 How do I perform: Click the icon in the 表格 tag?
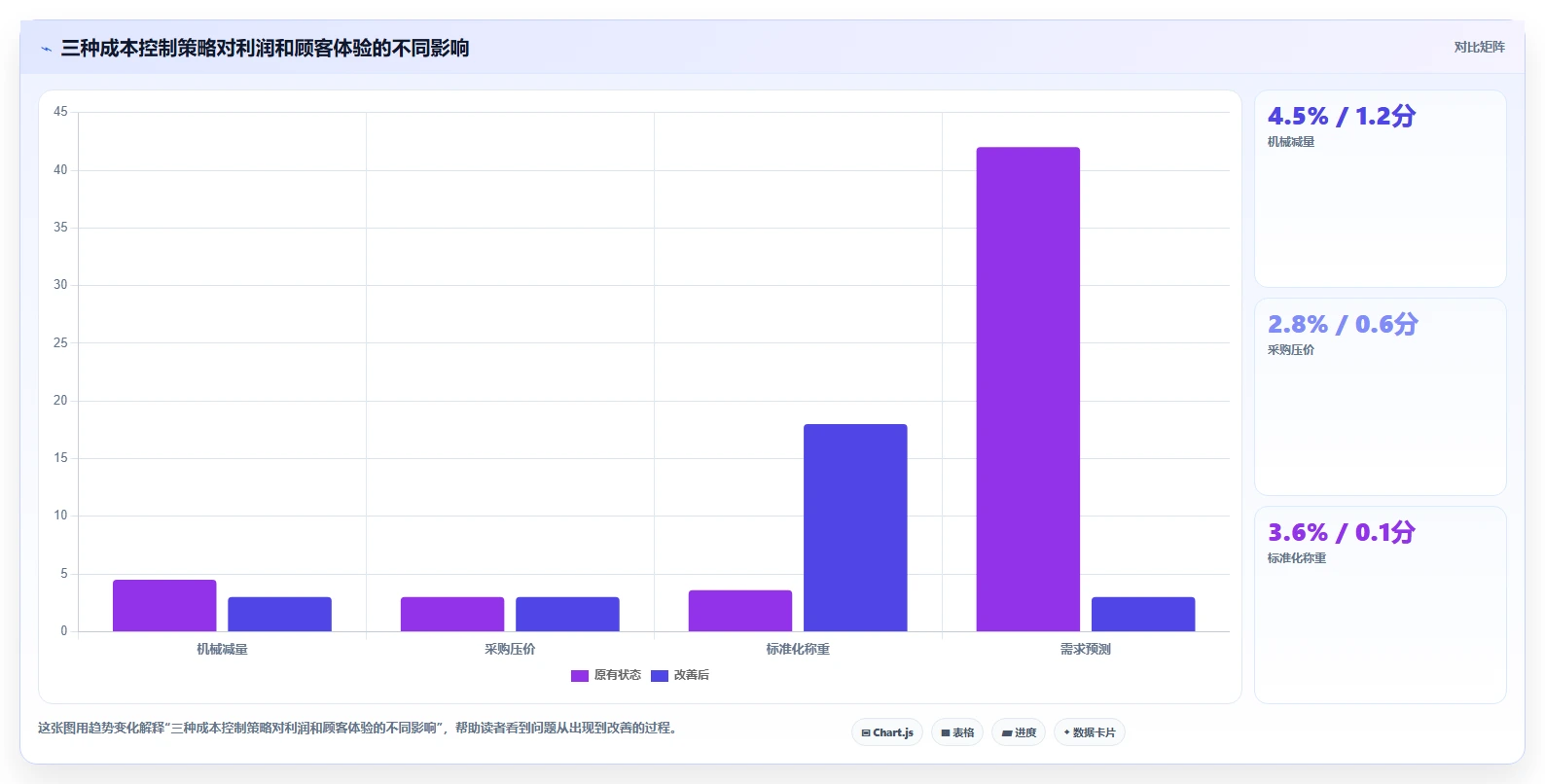(946, 733)
